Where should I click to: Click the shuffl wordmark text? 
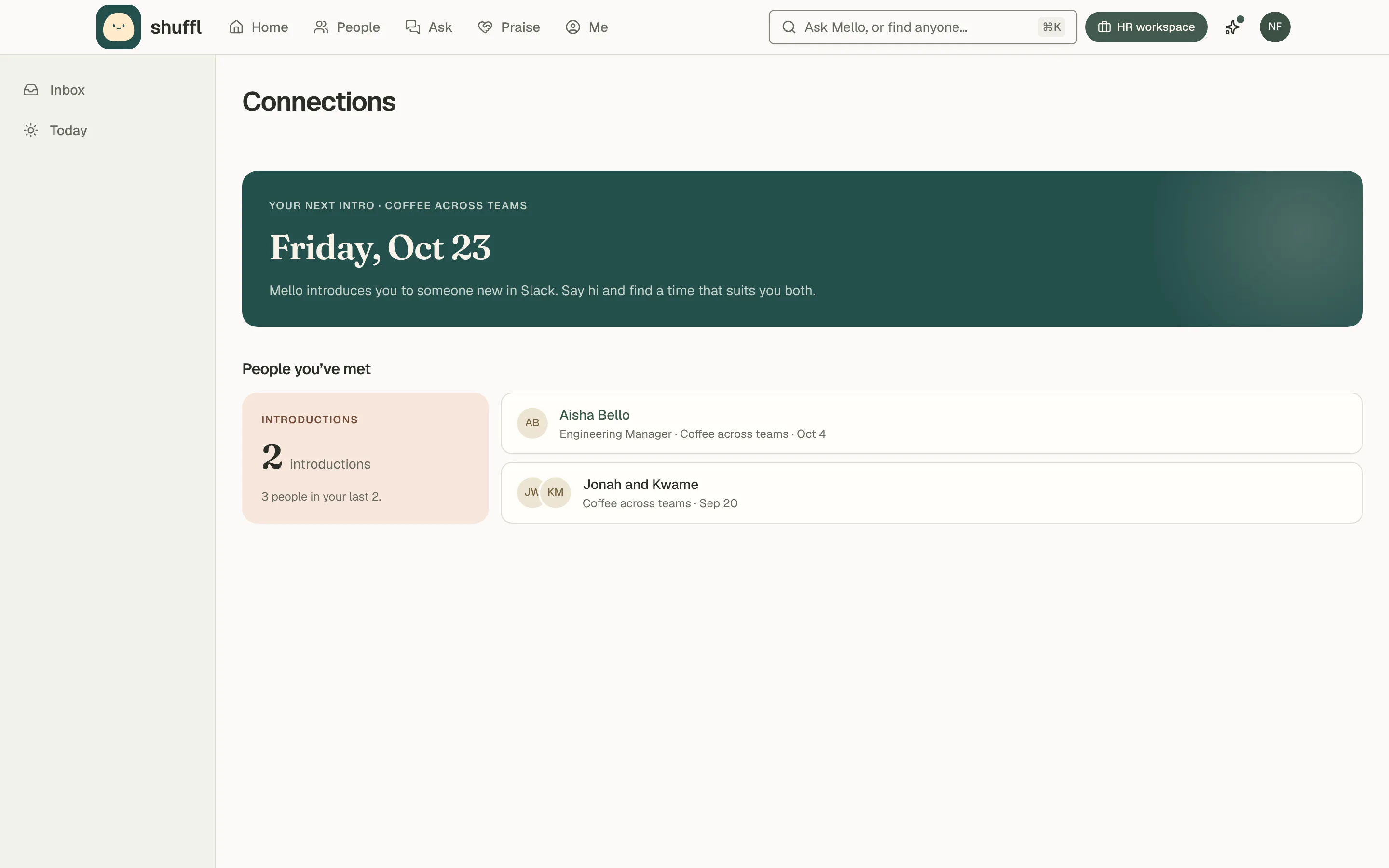click(x=176, y=27)
